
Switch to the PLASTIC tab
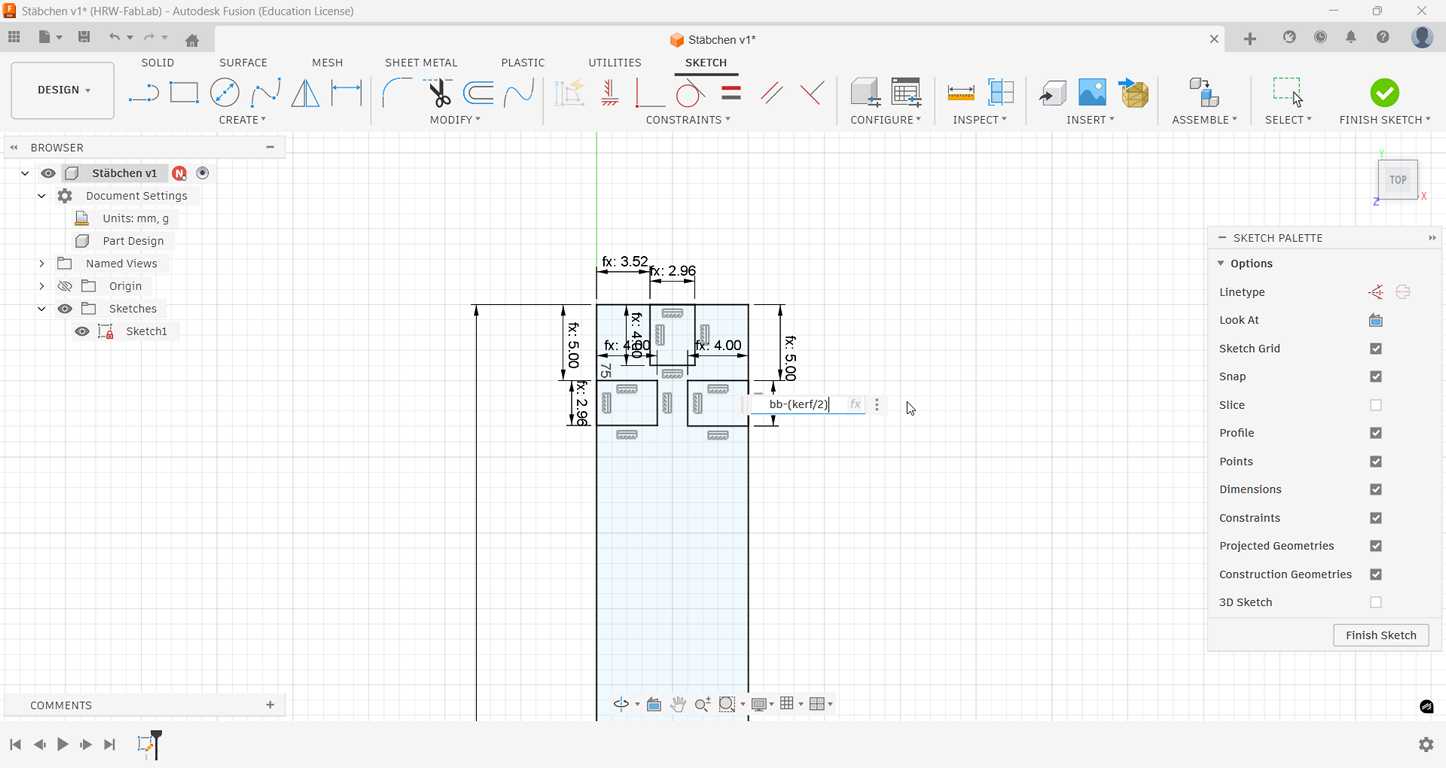click(523, 62)
